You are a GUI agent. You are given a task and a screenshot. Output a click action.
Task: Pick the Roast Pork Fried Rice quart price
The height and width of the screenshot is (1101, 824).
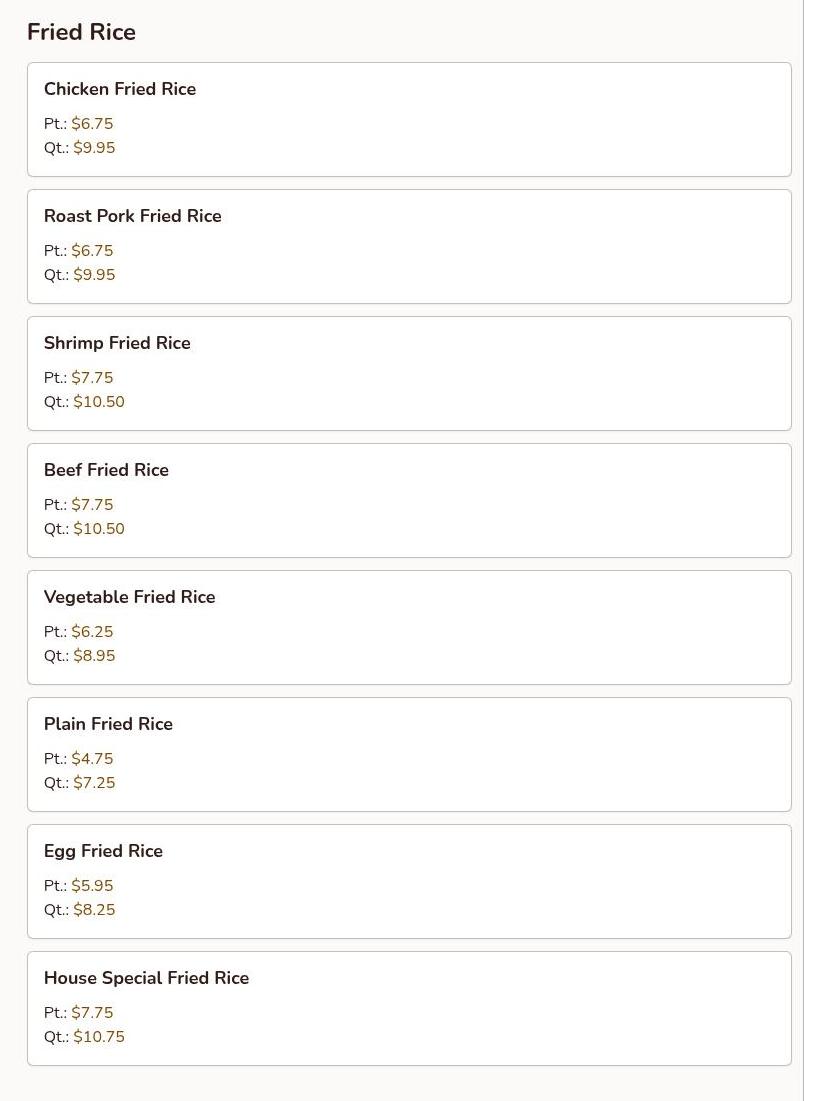click(x=94, y=275)
